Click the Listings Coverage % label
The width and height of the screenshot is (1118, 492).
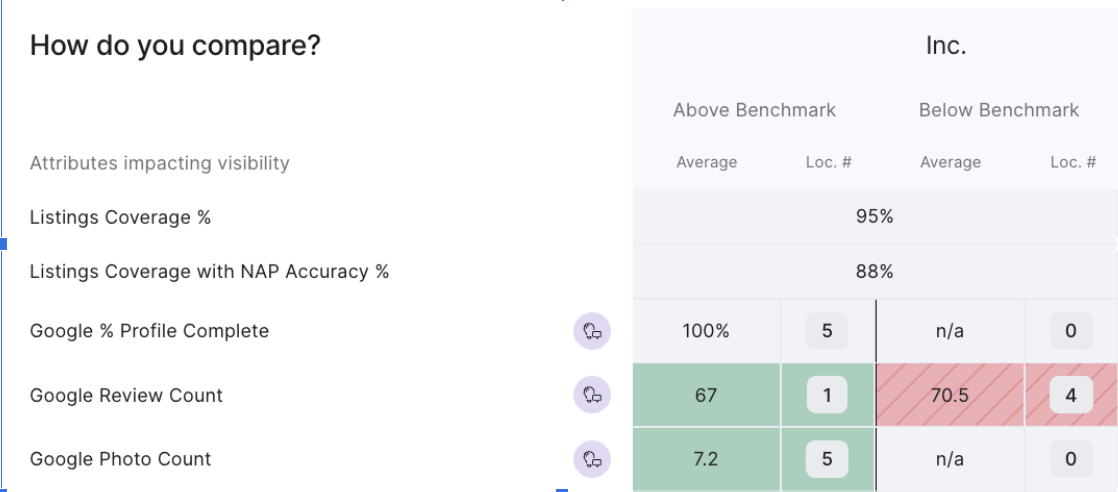(120, 217)
